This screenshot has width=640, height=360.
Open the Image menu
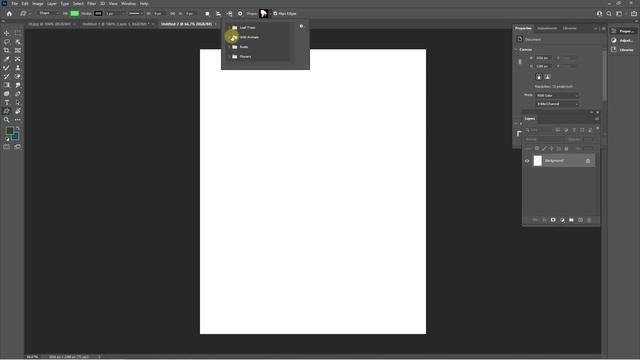point(38,4)
